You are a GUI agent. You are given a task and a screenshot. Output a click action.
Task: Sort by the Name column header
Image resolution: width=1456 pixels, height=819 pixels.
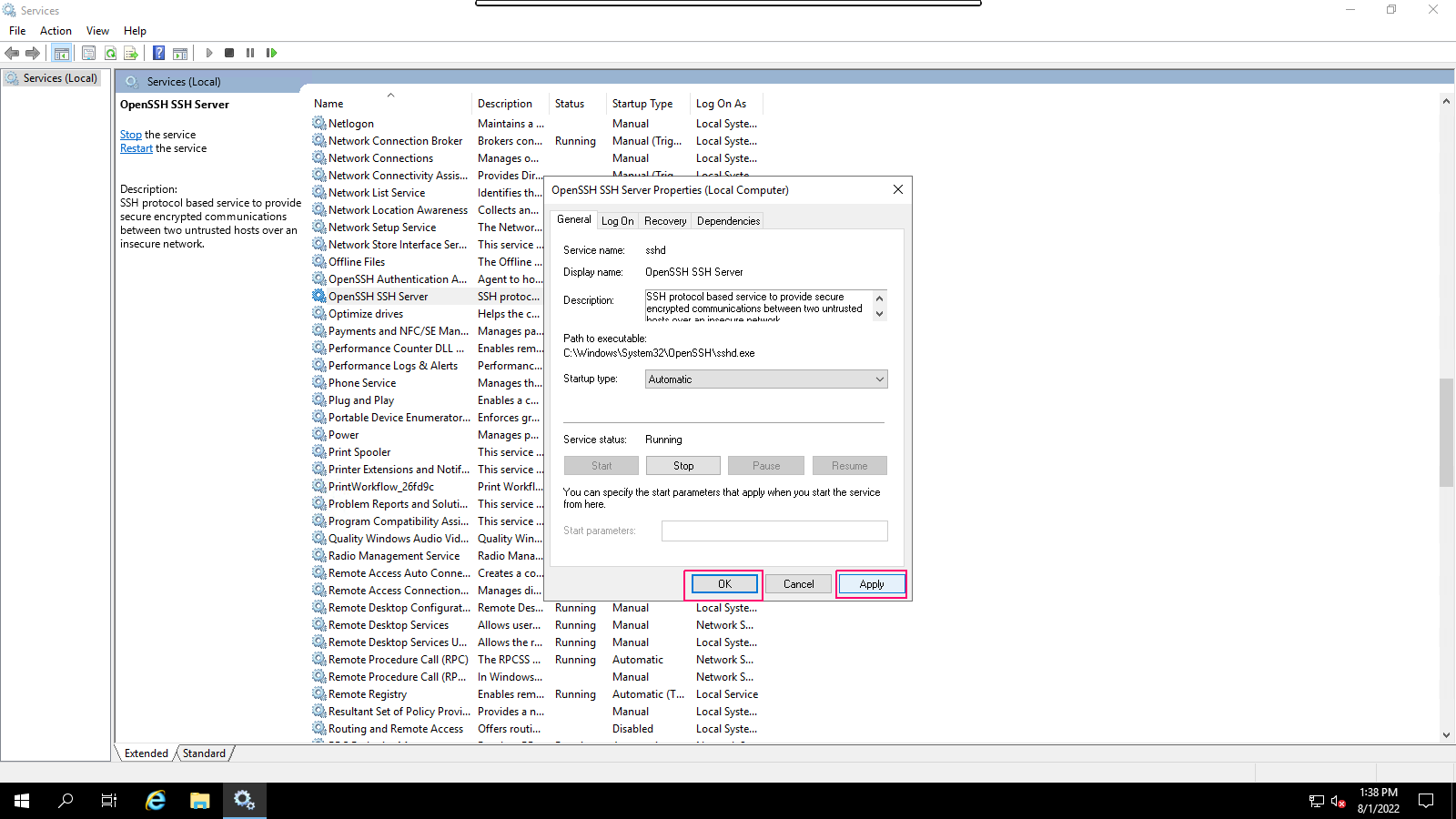coord(391,104)
